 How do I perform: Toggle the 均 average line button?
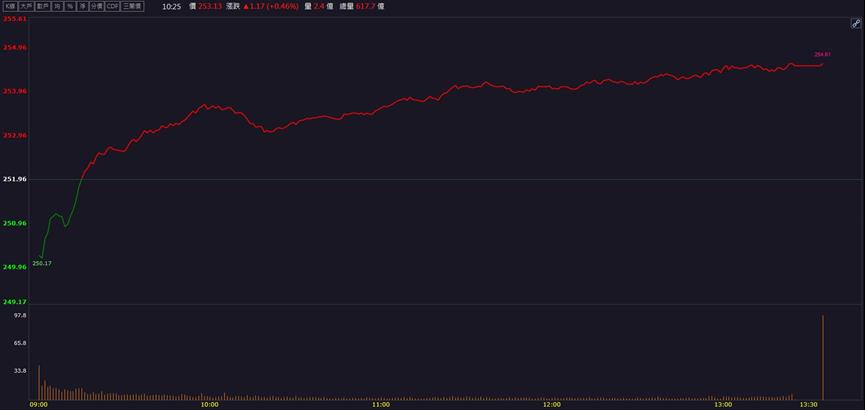click(x=57, y=6)
